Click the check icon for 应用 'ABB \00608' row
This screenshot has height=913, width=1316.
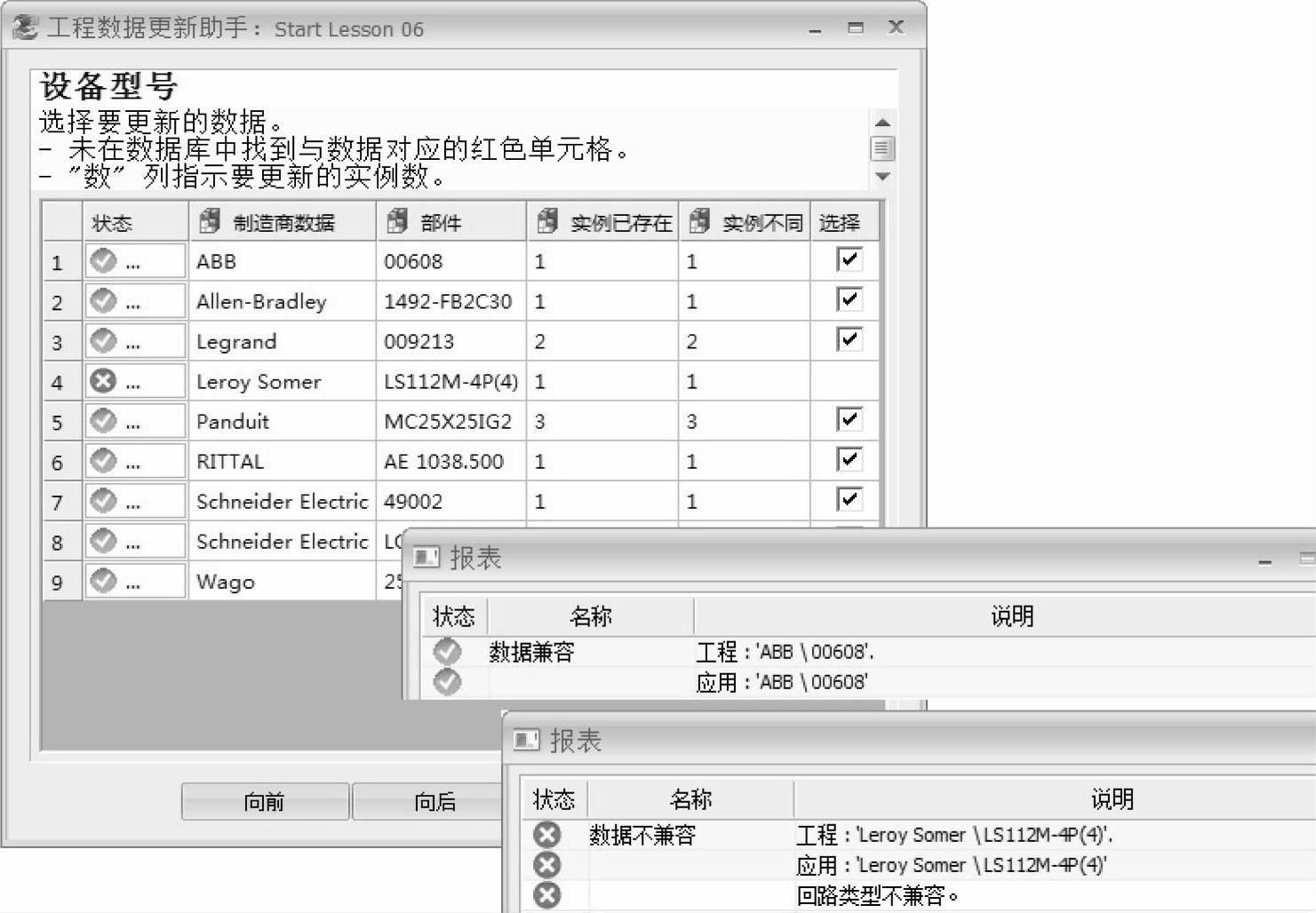[447, 682]
